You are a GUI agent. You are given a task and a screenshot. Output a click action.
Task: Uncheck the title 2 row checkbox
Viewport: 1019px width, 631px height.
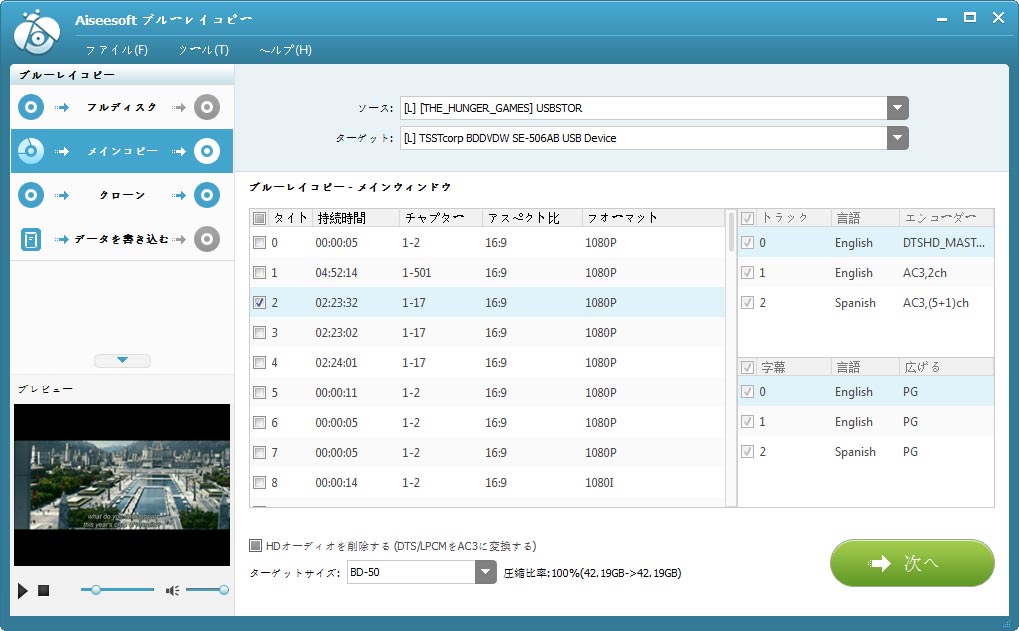[x=260, y=303]
